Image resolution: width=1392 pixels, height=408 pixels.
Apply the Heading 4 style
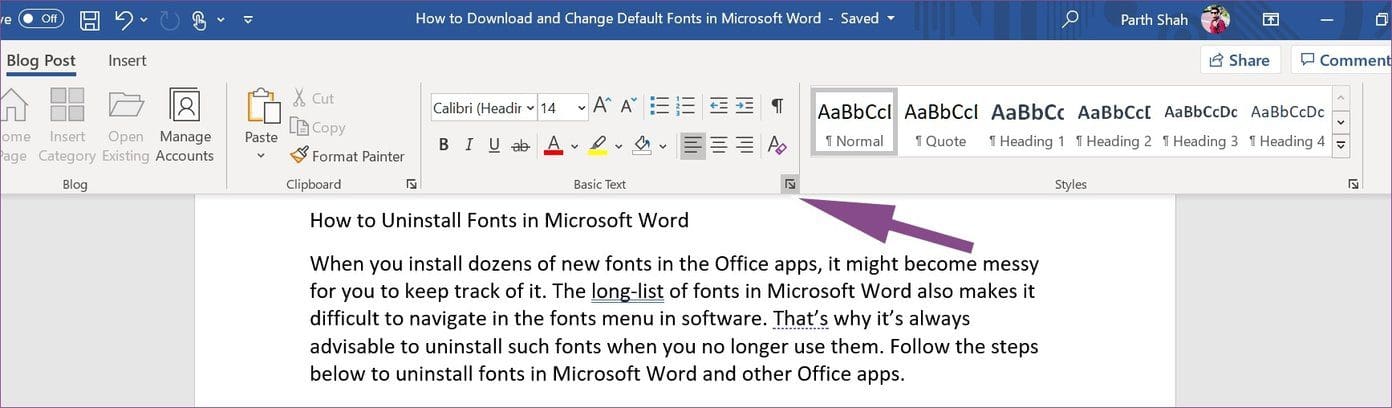click(1287, 123)
